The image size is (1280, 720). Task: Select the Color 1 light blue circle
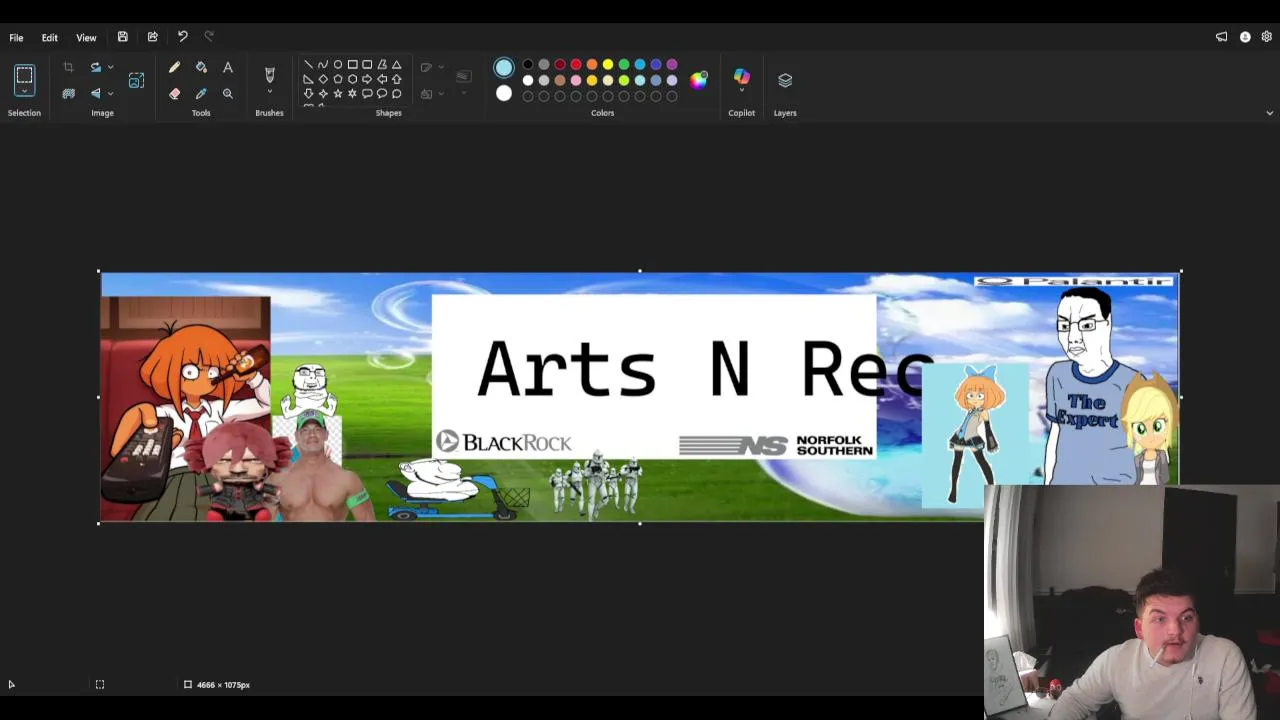[504, 68]
